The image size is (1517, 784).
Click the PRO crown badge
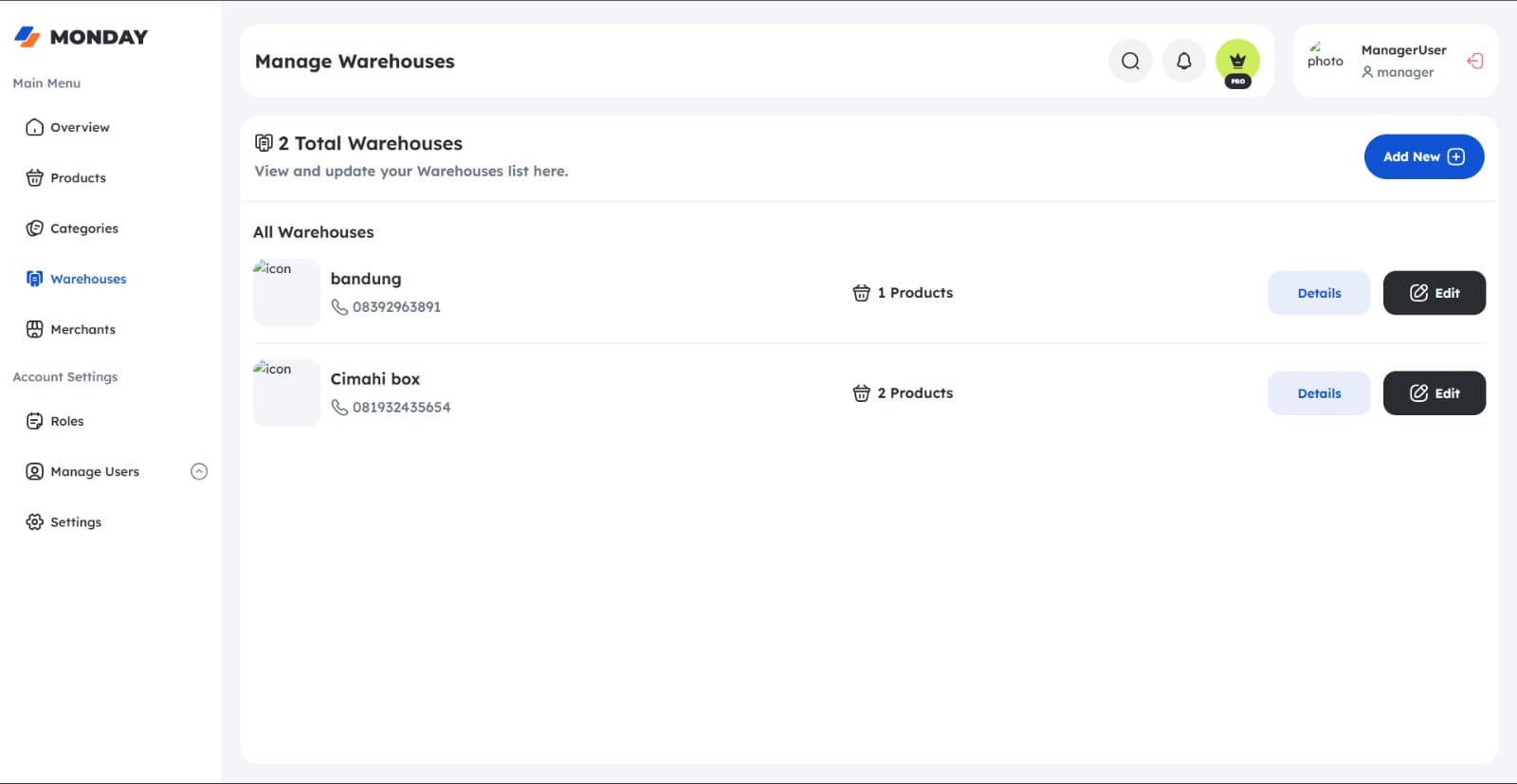click(1237, 63)
